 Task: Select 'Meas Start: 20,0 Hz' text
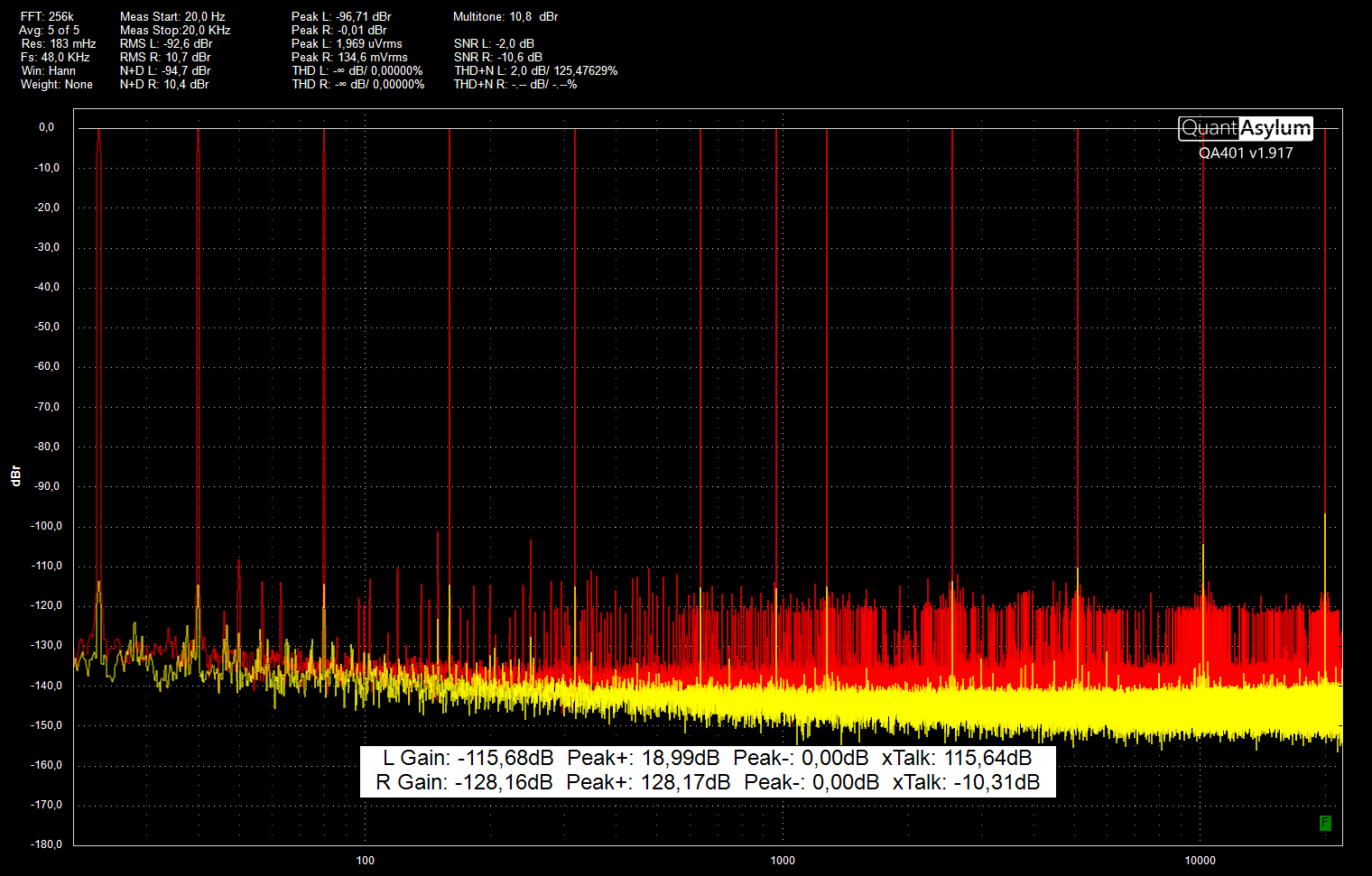pos(172,16)
